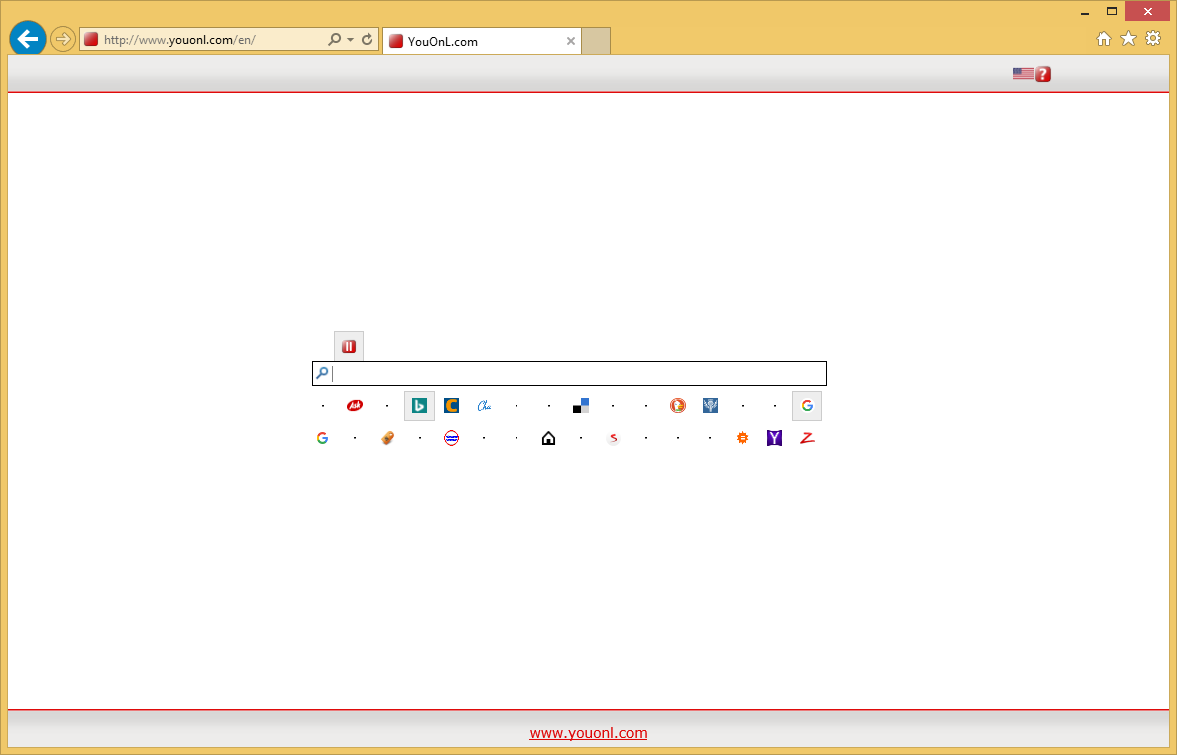This screenshot has width=1177, height=755.
Task: Pick the purple Yahoo search icon
Action: coord(774,438)
